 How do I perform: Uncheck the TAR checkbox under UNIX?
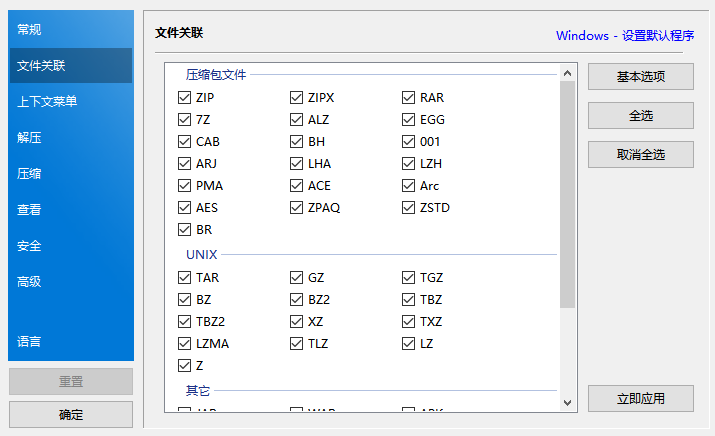coord(184,278)
